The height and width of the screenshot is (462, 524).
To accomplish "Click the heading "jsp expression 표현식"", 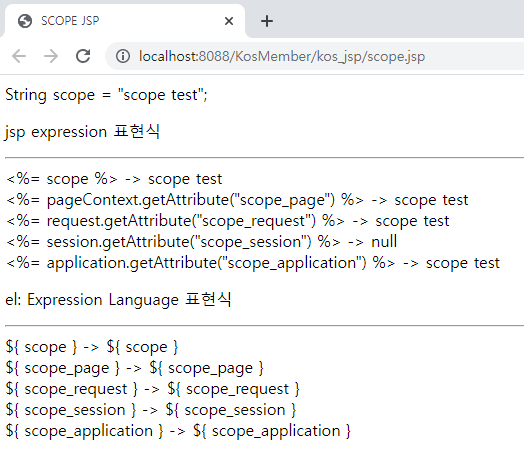I will [82, 132].
